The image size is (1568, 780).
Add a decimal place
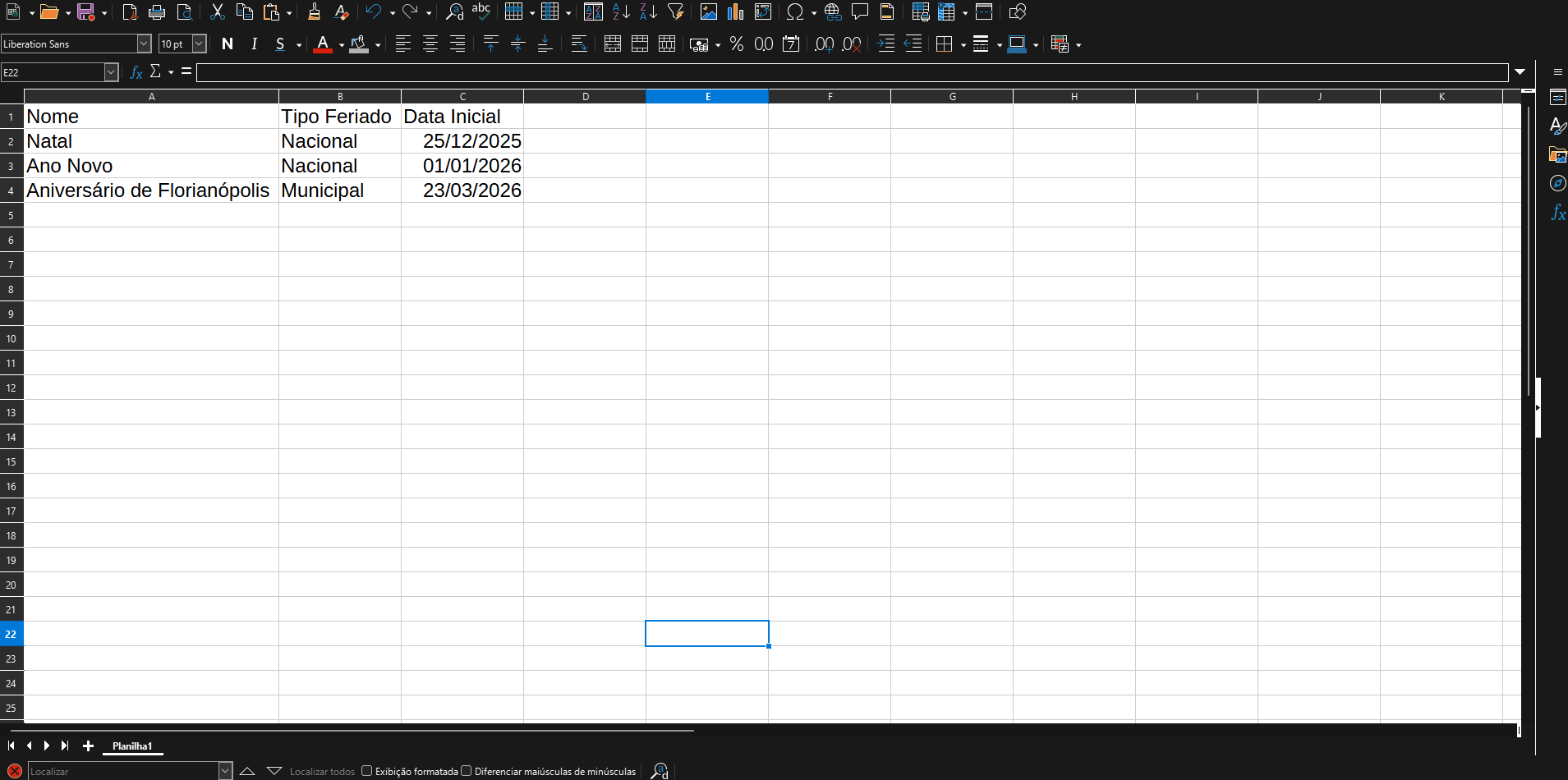point(825,44)
